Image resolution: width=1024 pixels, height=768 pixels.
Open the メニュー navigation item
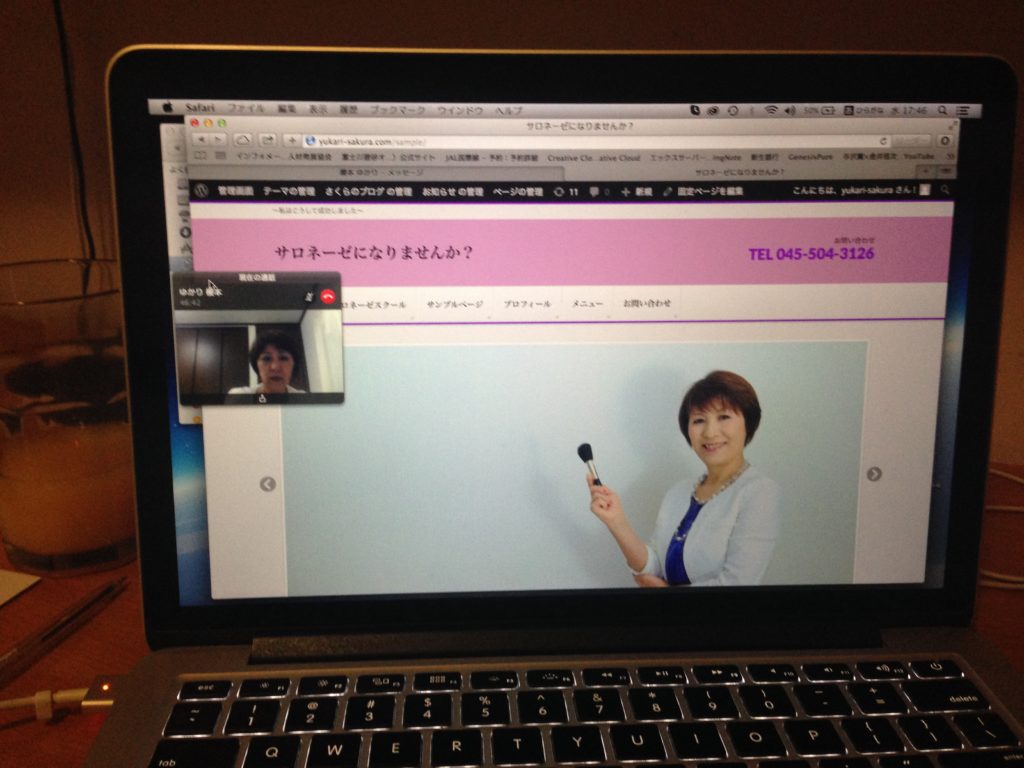point(587,304)
